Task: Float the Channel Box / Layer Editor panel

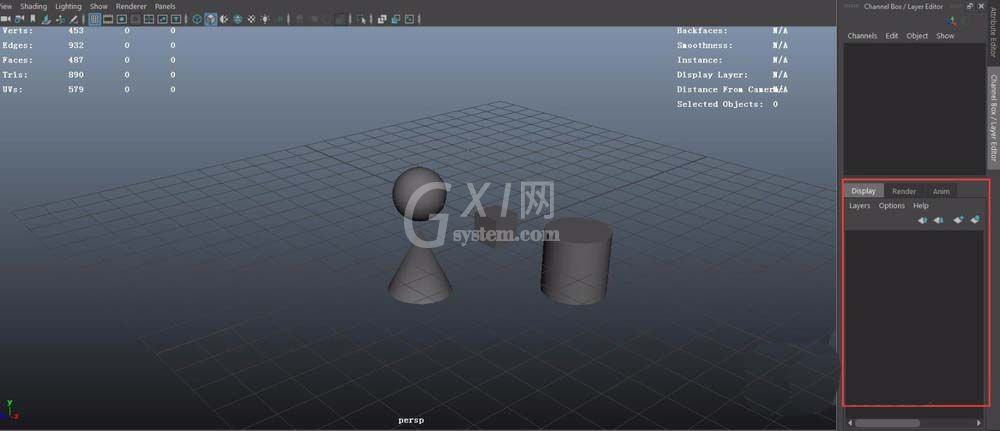Action: [x=969, y=6]
